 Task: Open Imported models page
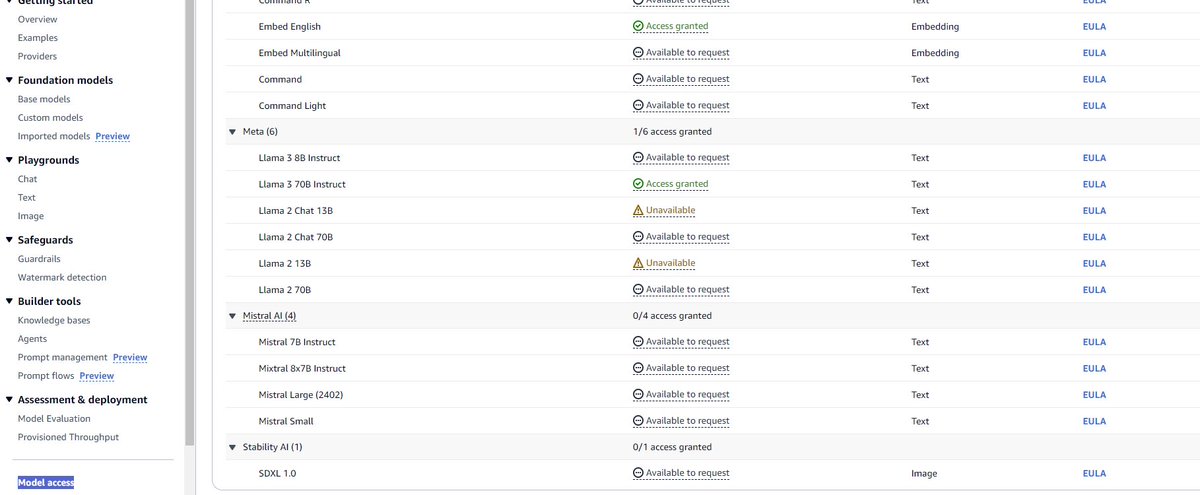(x=54, y=136)
